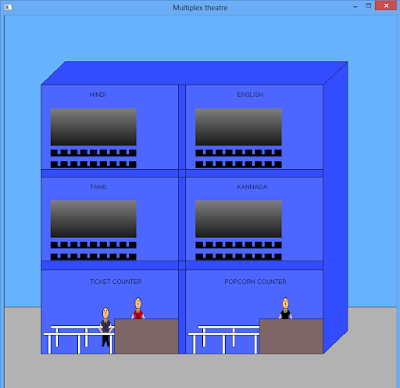Screen dimensions: 400x388
Task: Select the Hindi theatre screen
Action: (94, 127)
